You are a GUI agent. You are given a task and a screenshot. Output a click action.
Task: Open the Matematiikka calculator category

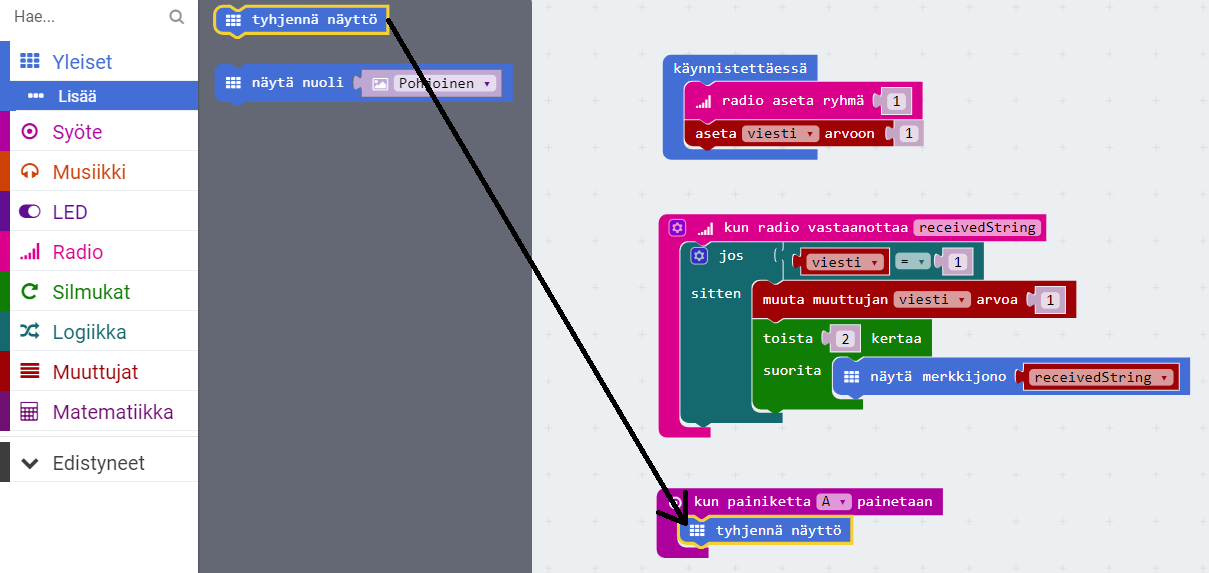[x=112, y=412]
